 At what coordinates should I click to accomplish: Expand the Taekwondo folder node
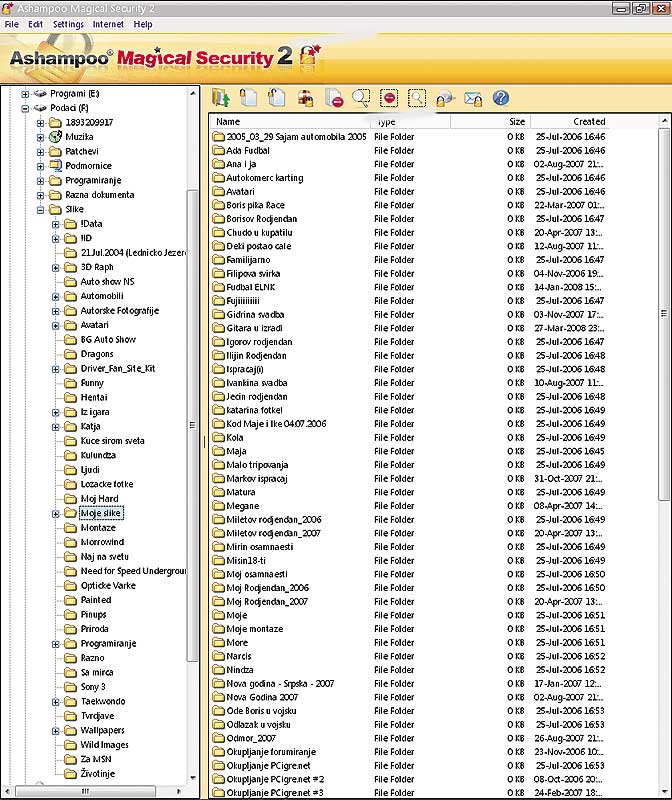pyautogui.click(x=56, y=702)
